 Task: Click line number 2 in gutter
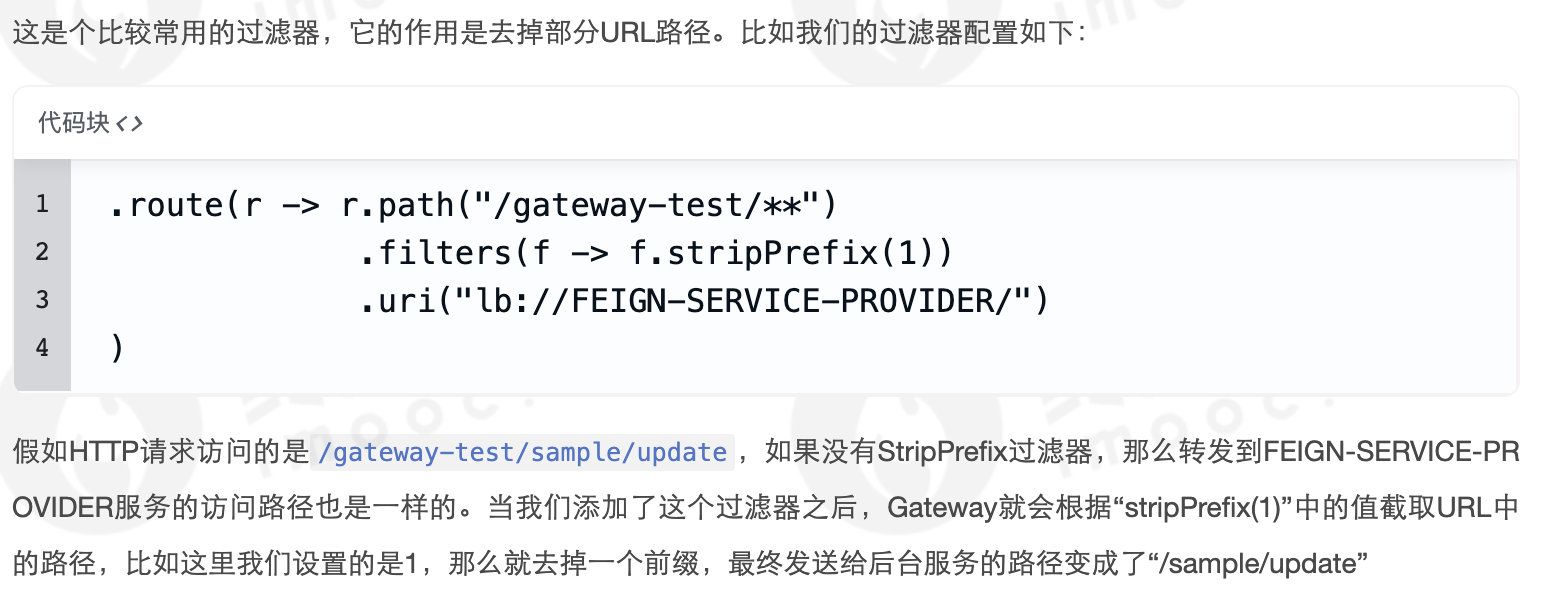42,252
